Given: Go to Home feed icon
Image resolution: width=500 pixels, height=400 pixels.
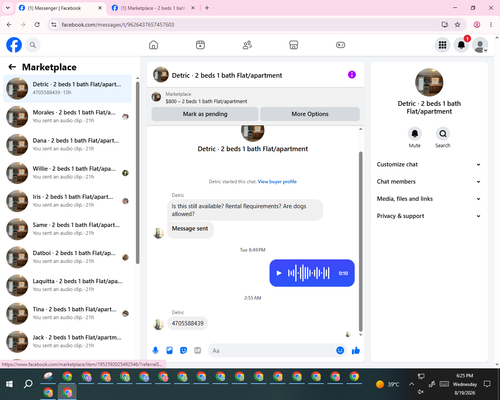Looking at the screenshot, I should 153,45.
